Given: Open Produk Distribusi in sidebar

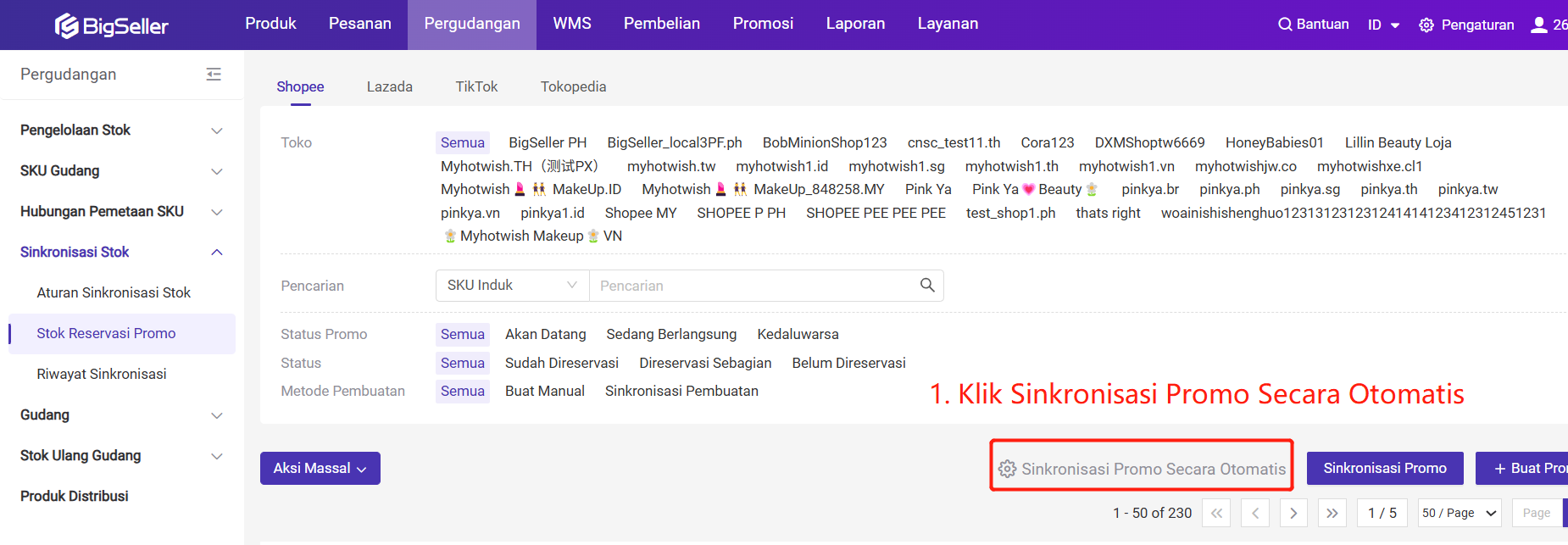Looking at the screenshot, I should coord(75,496).
